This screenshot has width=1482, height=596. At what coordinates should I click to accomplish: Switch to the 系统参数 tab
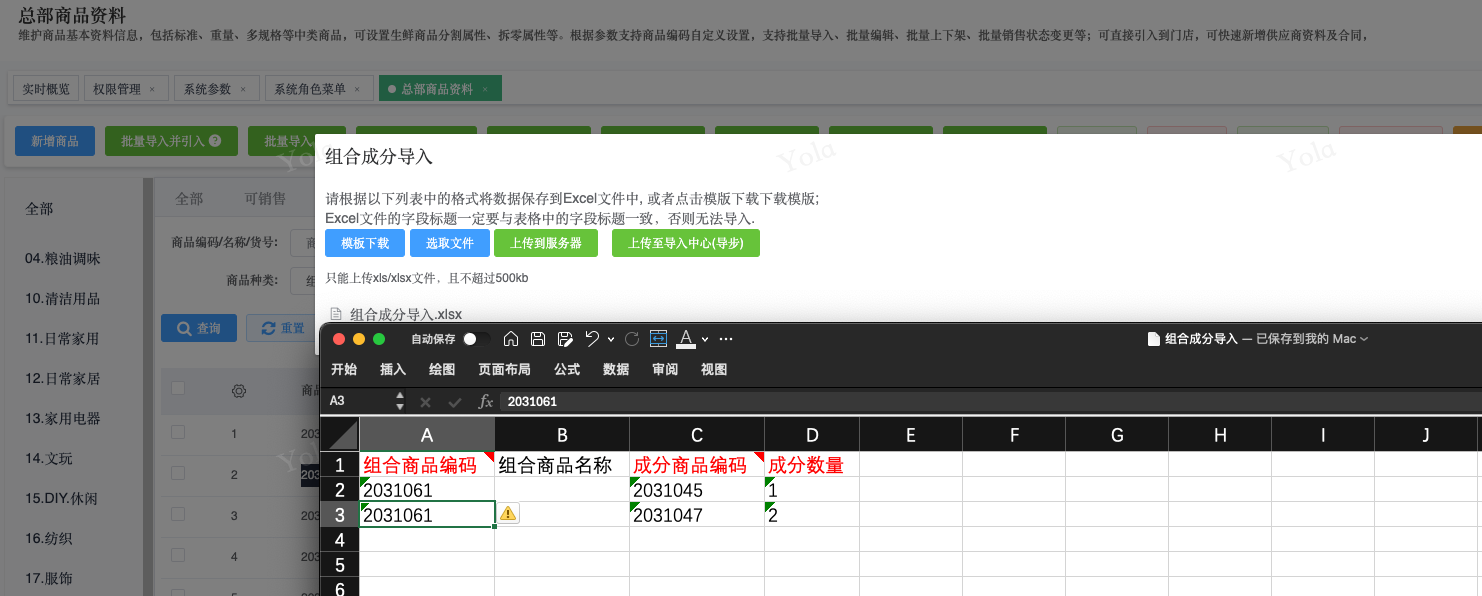(207, 89)
